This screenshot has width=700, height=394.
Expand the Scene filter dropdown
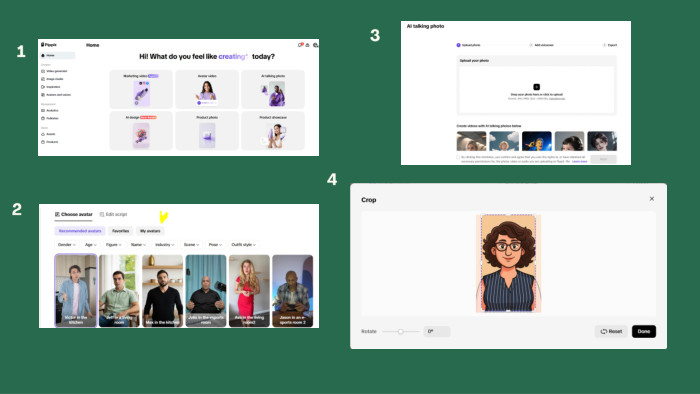191,245
